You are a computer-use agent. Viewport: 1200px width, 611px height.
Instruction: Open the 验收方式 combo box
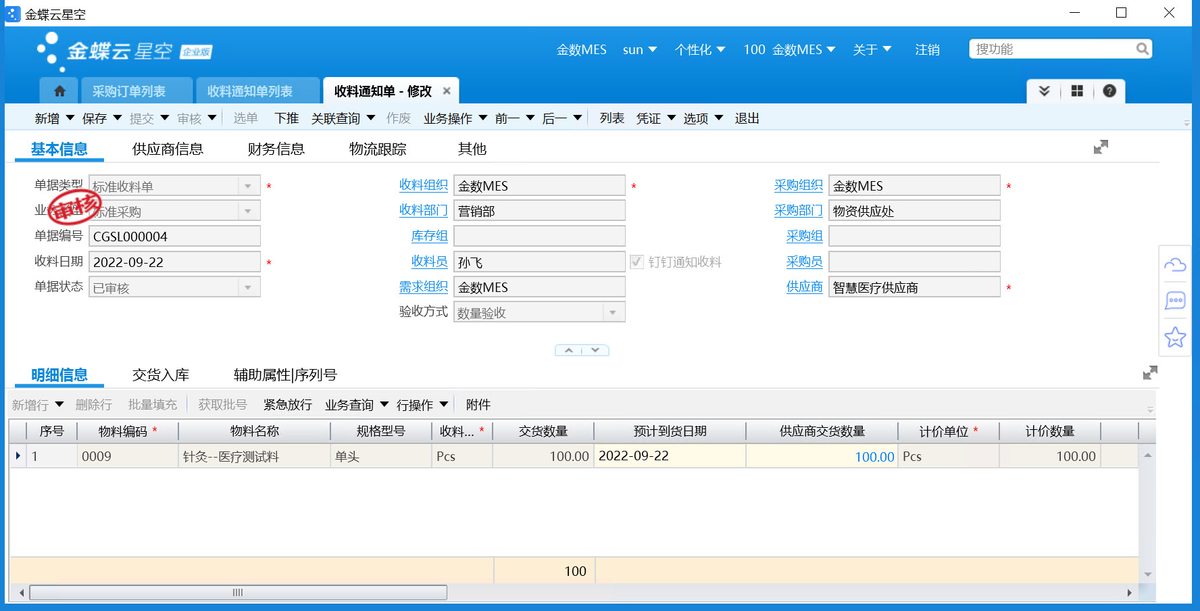(x=613, y=312)
